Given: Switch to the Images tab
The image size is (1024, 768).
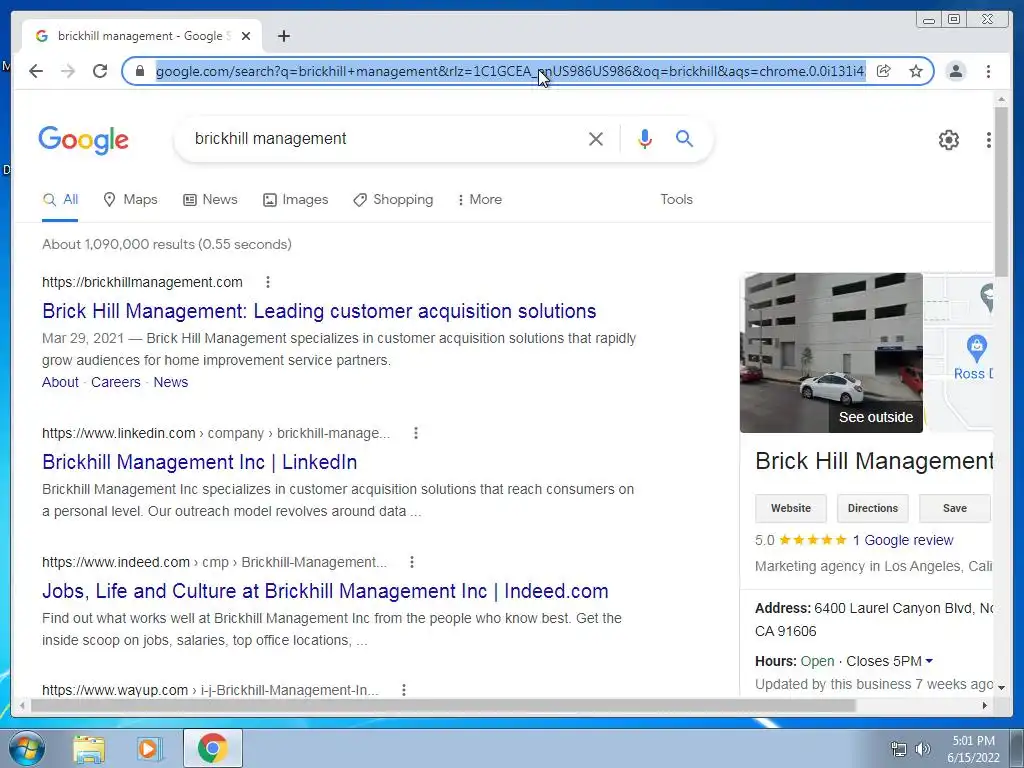Looking at the screenshot, I should coord(295,200).
